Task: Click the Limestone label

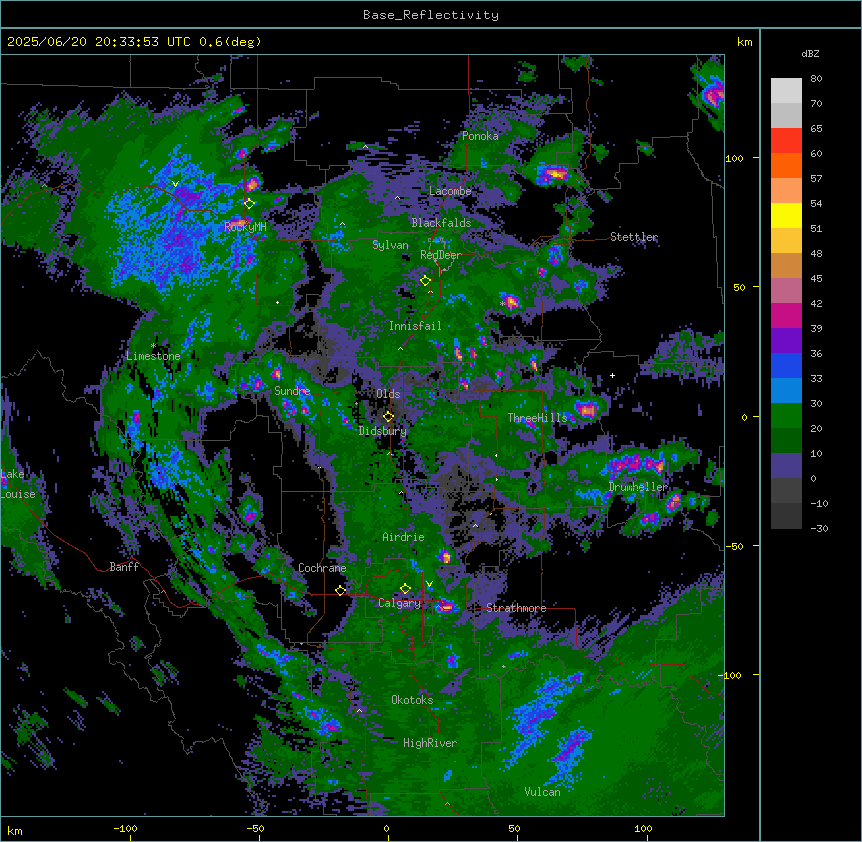Action: [153, 356]
